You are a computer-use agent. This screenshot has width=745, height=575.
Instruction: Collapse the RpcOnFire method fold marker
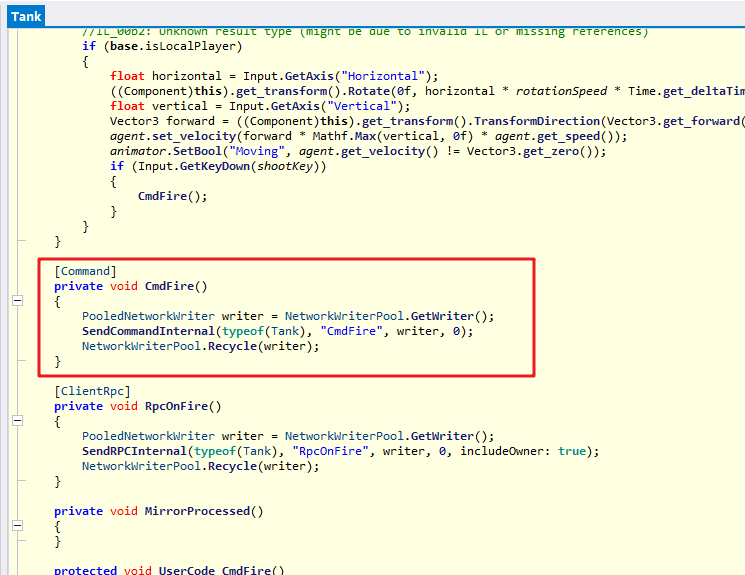[x=18, y=421]
